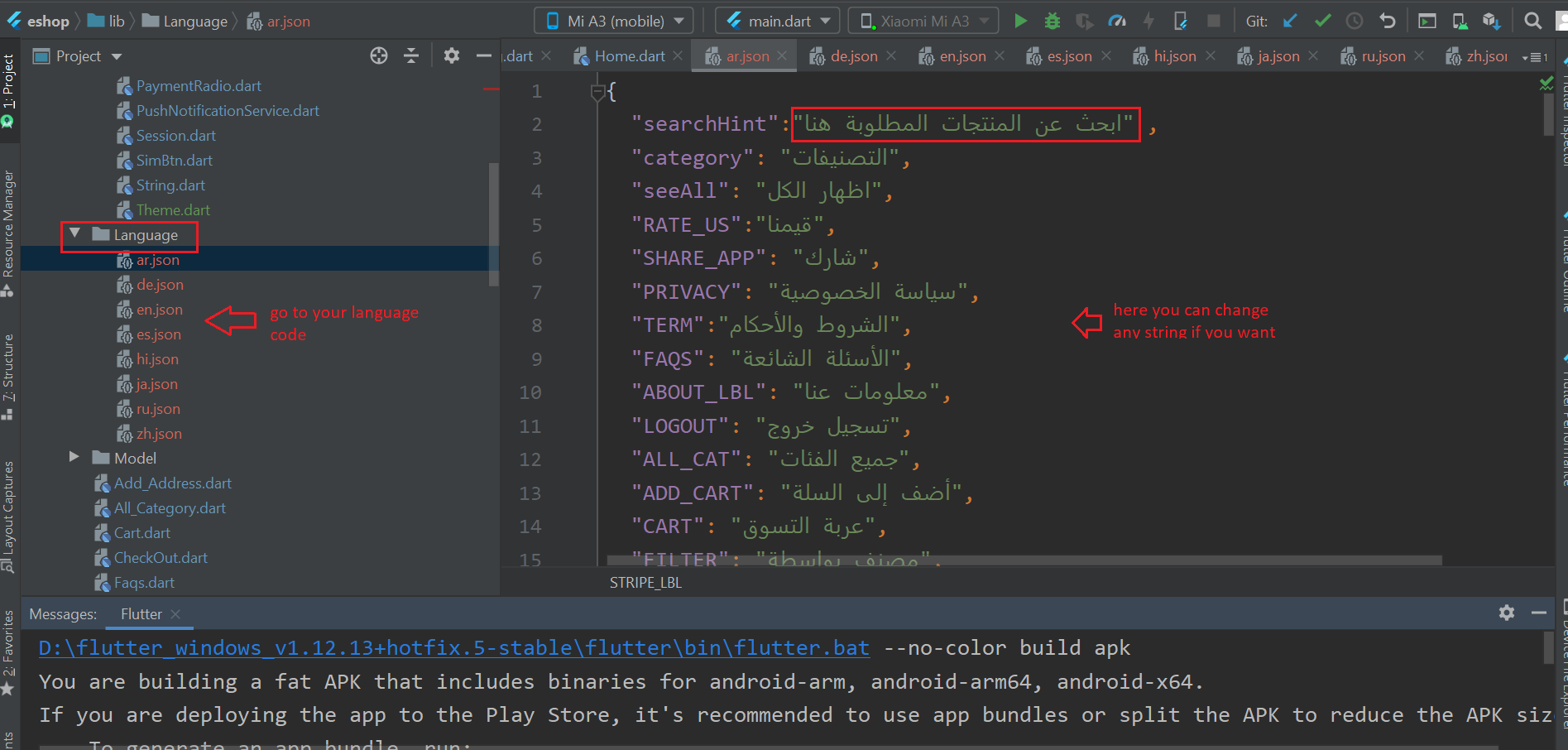The height and width of the screenshot is (750, 1568).
Task: Collapse the Language folder in the tree
Action: tap(74, 234)
